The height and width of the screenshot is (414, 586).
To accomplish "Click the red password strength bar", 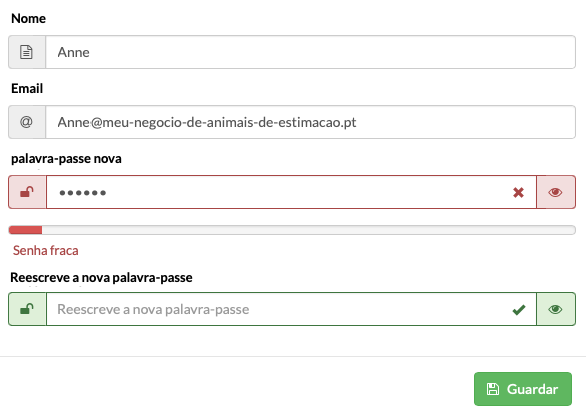I will [25, 230].
